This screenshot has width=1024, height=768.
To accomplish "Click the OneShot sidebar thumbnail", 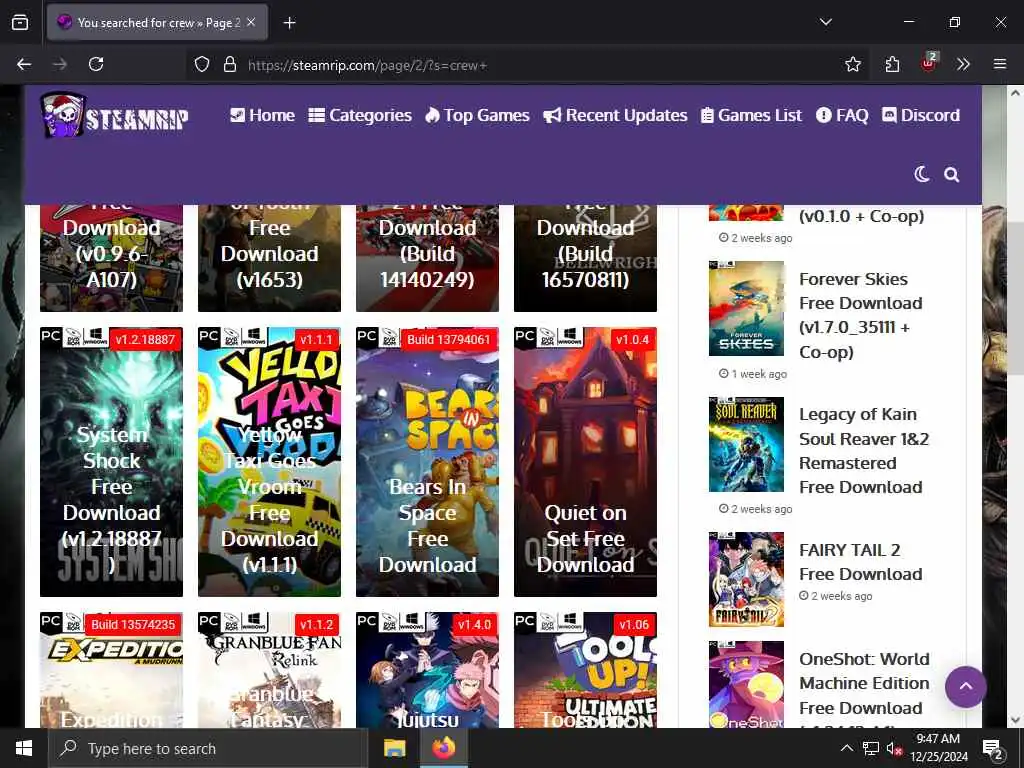I will (746, 684).
